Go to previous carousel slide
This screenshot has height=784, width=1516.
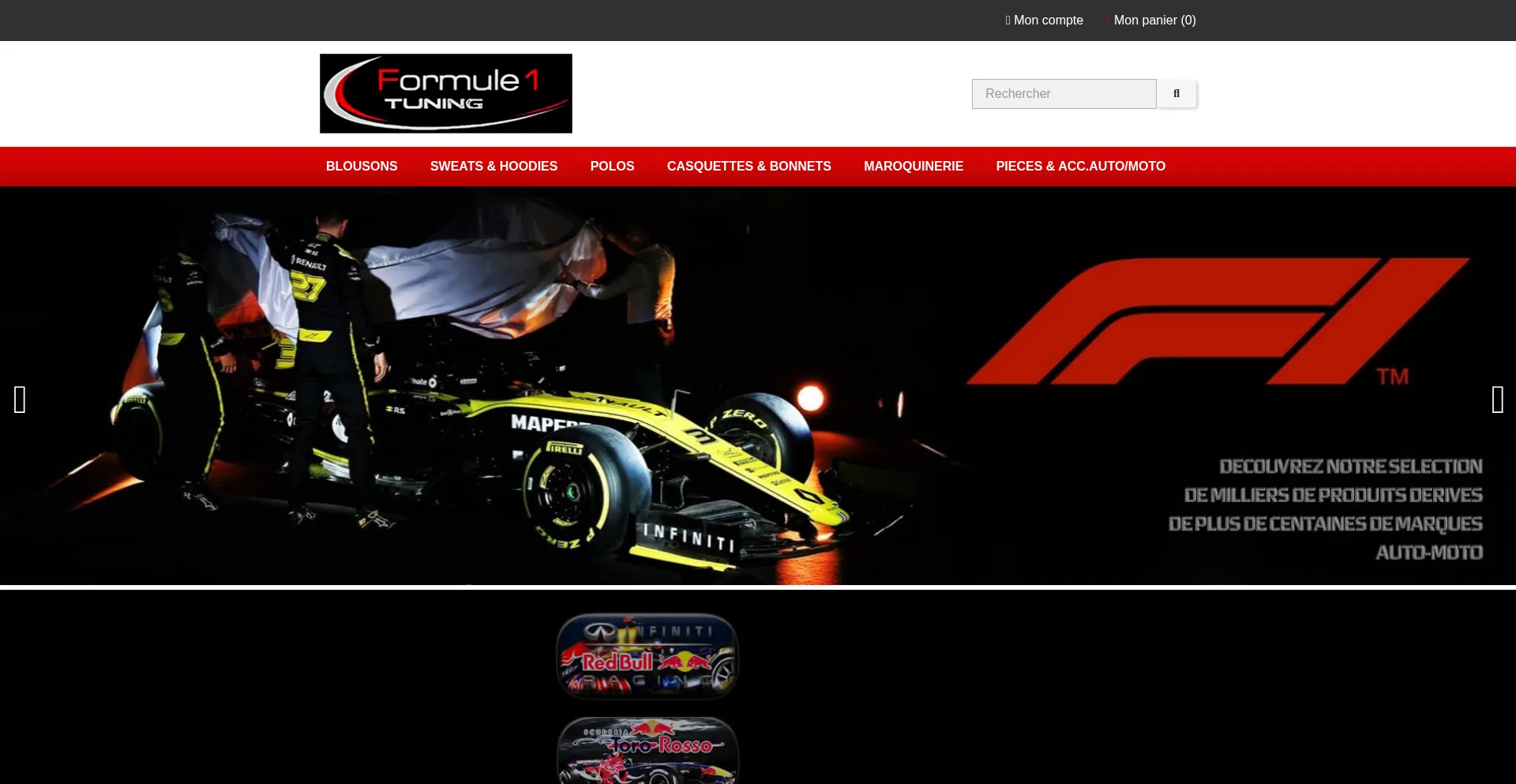tap(21, 400)
